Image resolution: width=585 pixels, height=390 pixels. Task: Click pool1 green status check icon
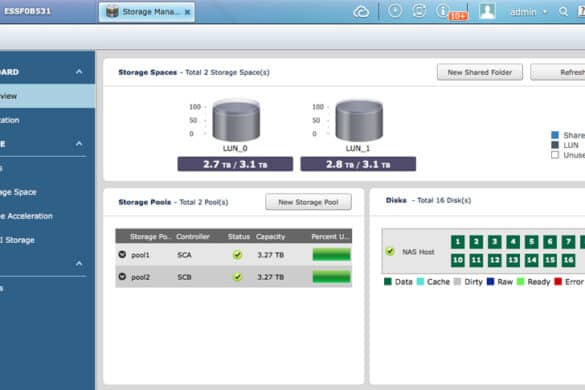click(x=237, y=255)
